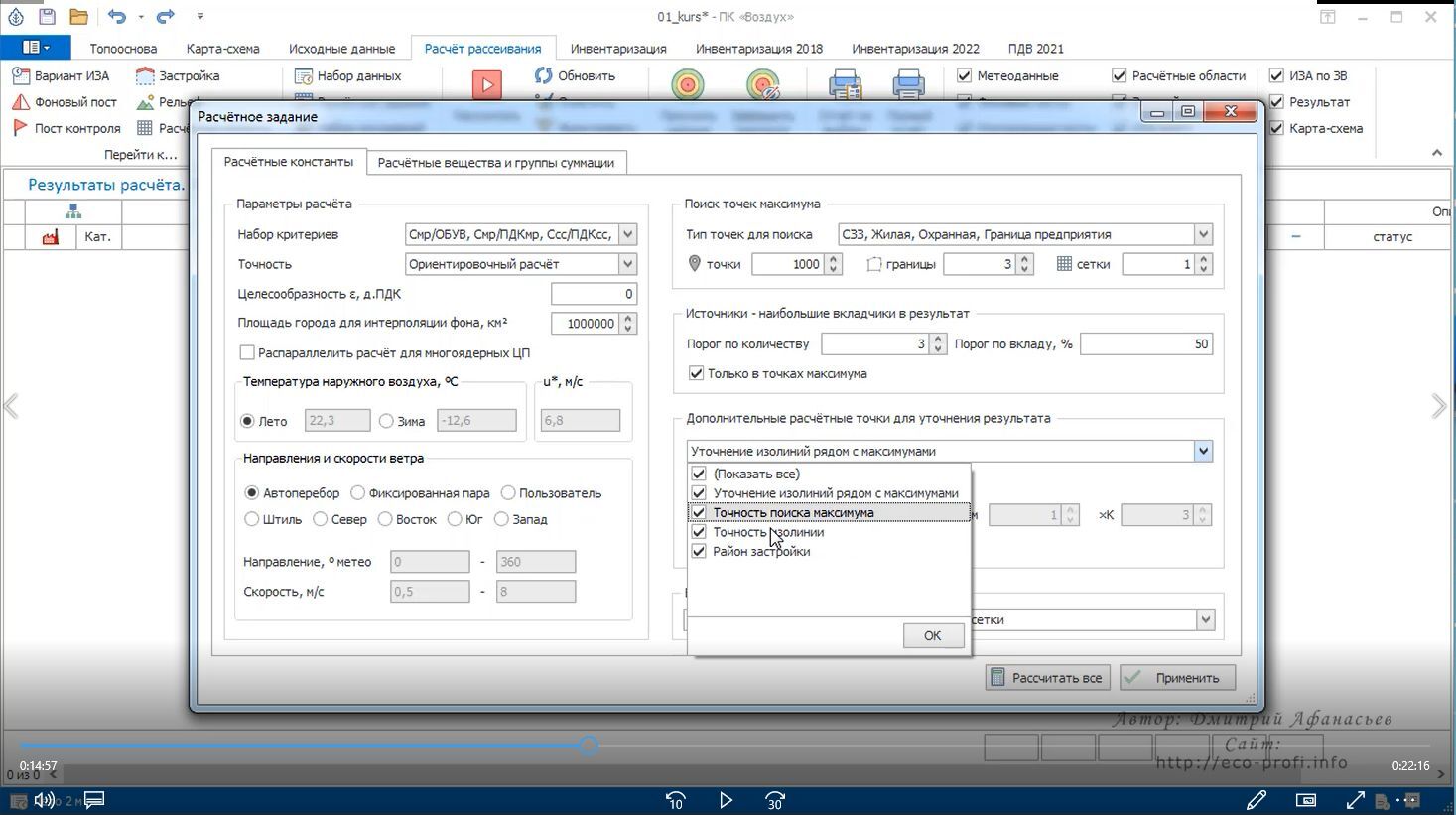The height and width of the screenshot is (815, 1456).
Task: Click the save disk icon in title bar
Action: point(47,17)
